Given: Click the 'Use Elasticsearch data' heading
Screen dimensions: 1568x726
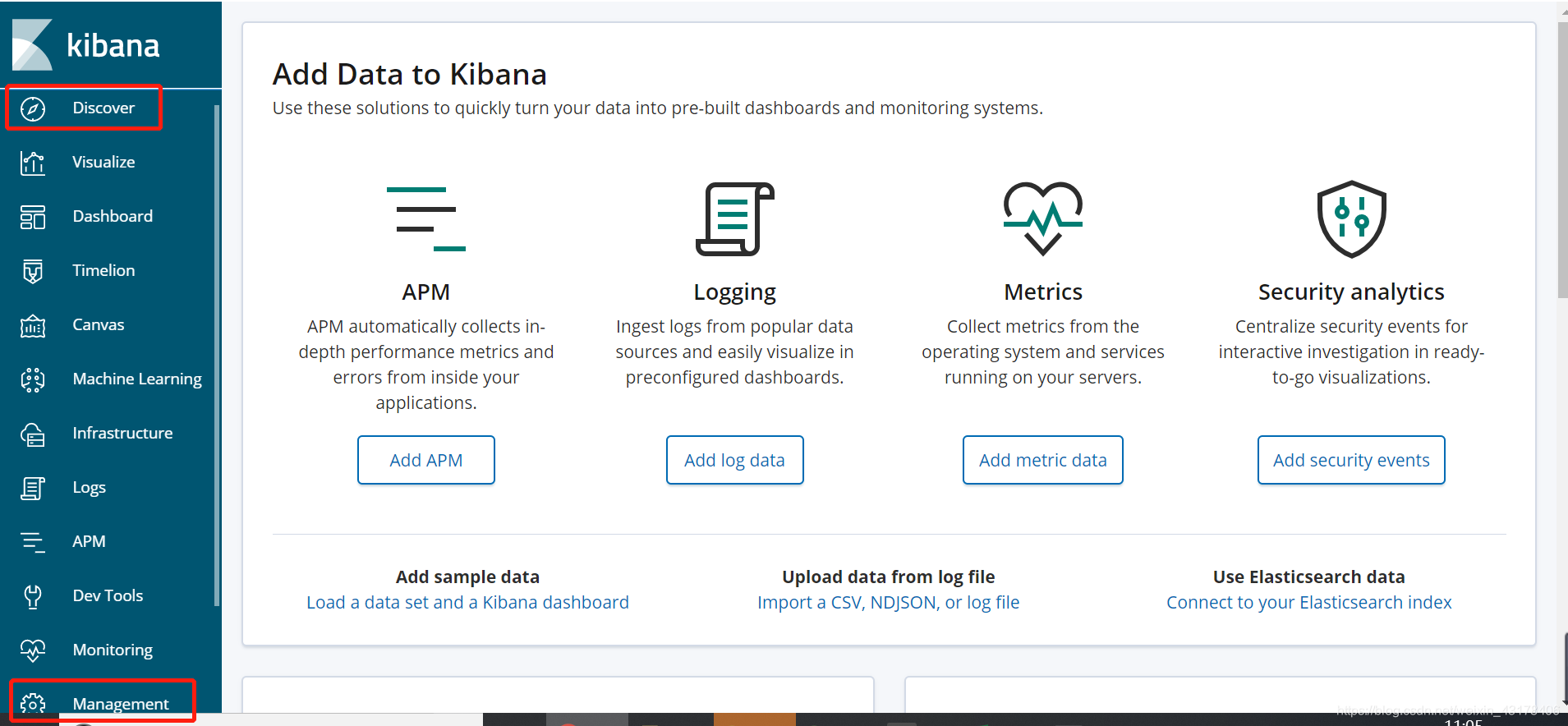Looking at the screenshot, I should (1309, 577).
